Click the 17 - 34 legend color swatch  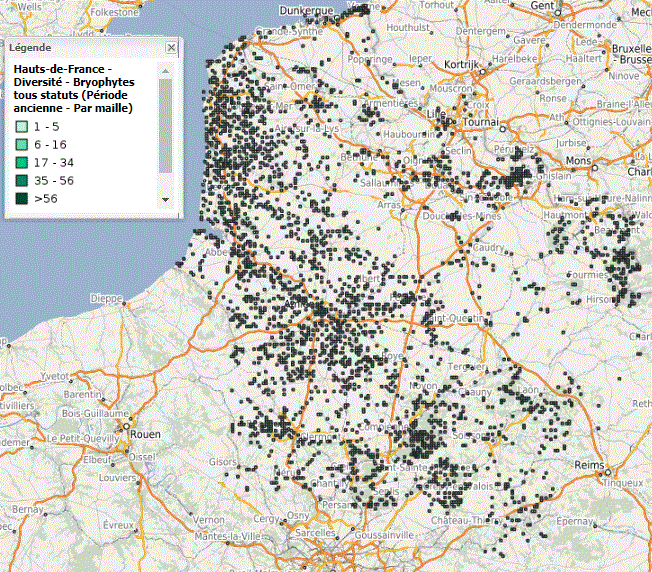[21, 162]
